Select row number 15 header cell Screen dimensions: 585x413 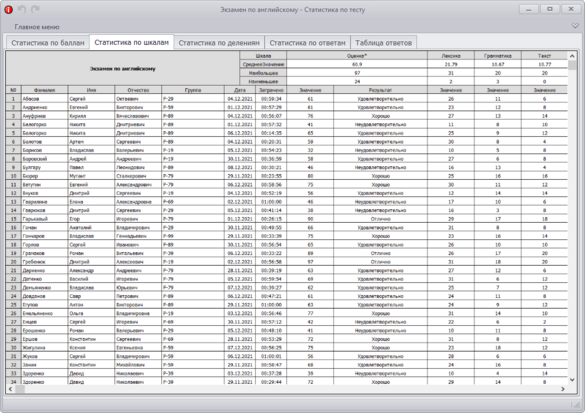coord(13,219)
